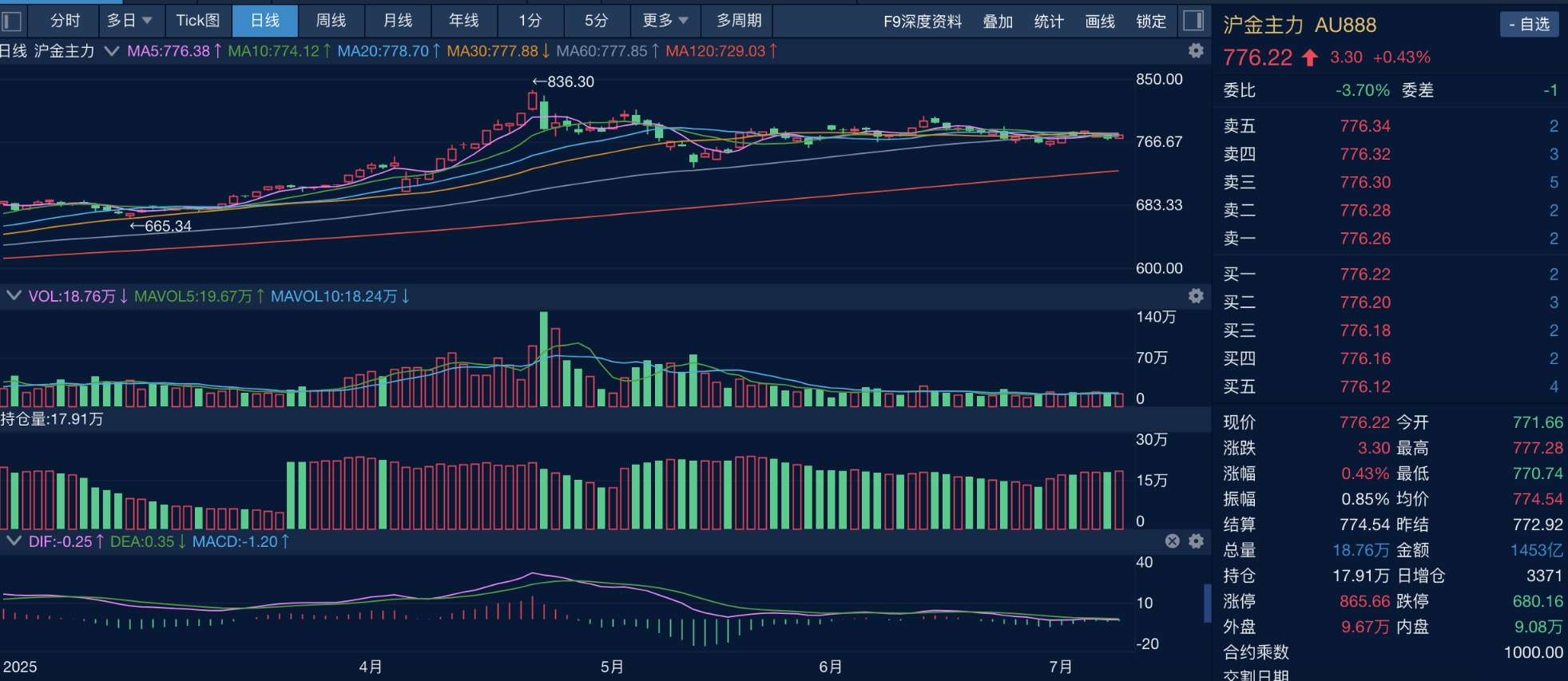1568x681 pixels.
Task: Open the 更多 more periods dropdown
Action: tap(665, 21)
